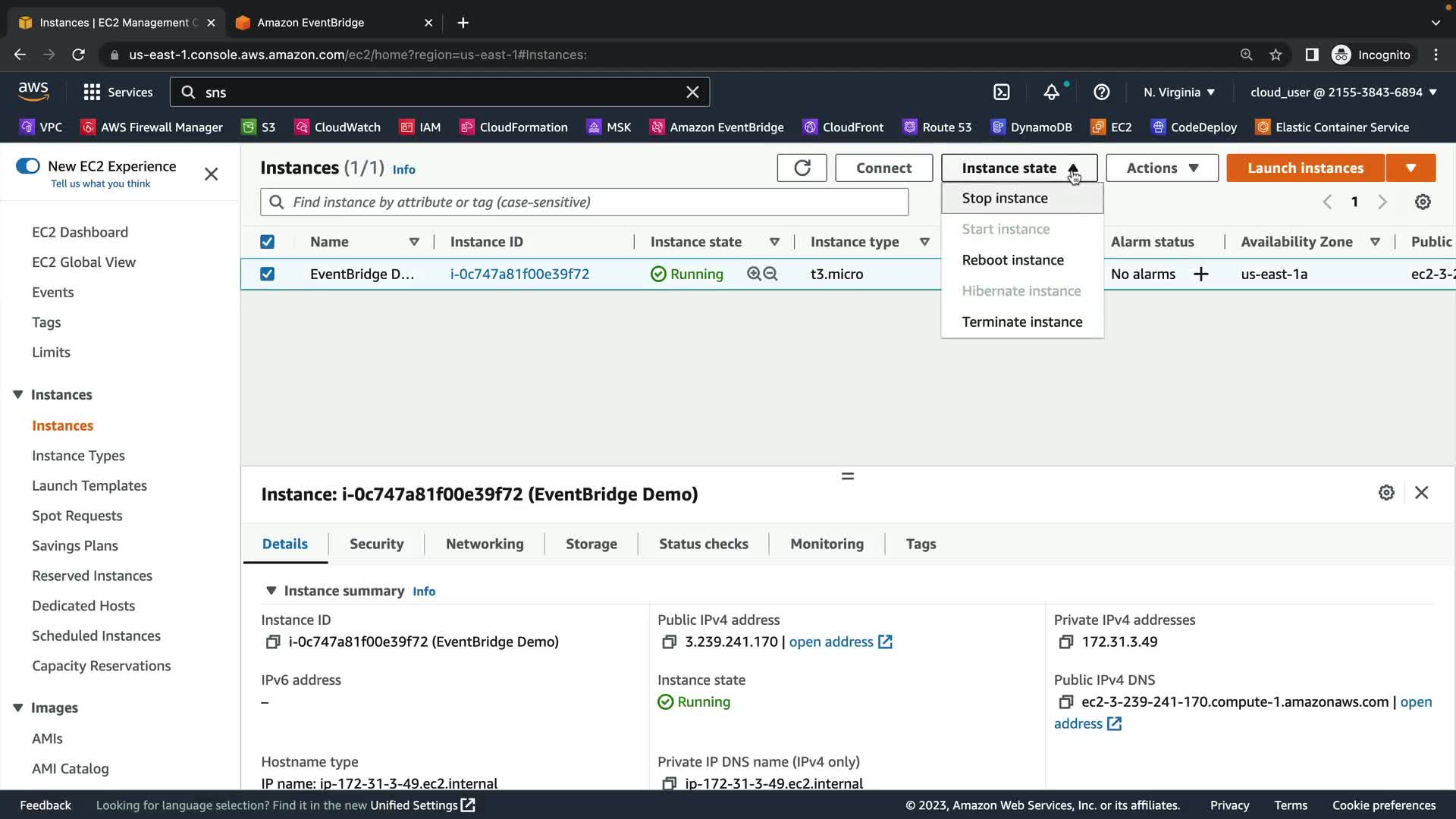Screen dimensions: 1456x819
Task: Open the Services grid menu
Action: (92, 93)
